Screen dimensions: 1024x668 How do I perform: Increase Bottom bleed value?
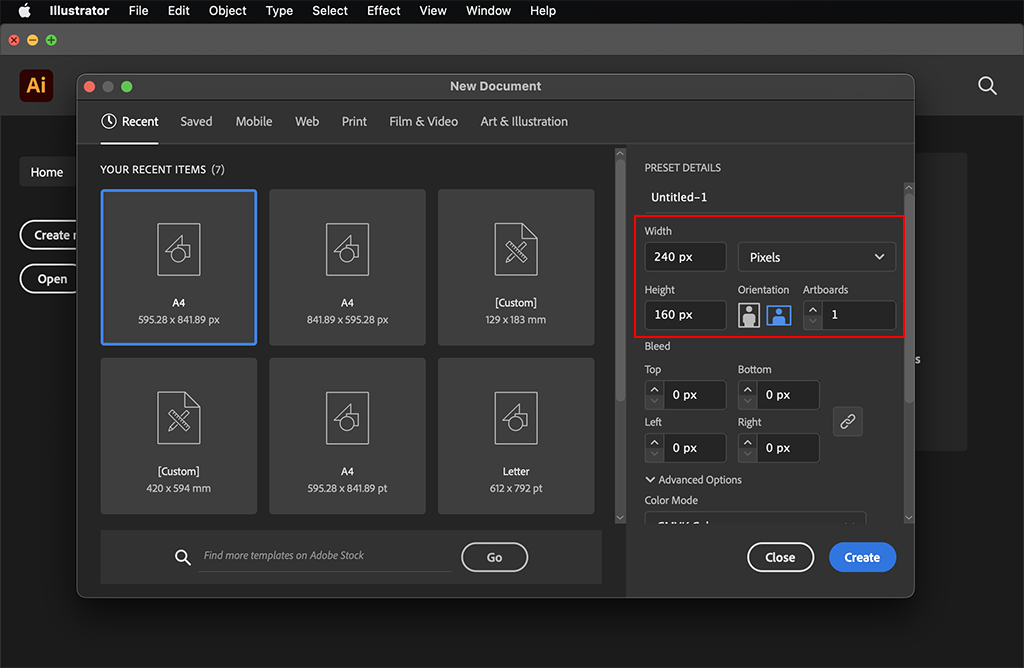748,389
